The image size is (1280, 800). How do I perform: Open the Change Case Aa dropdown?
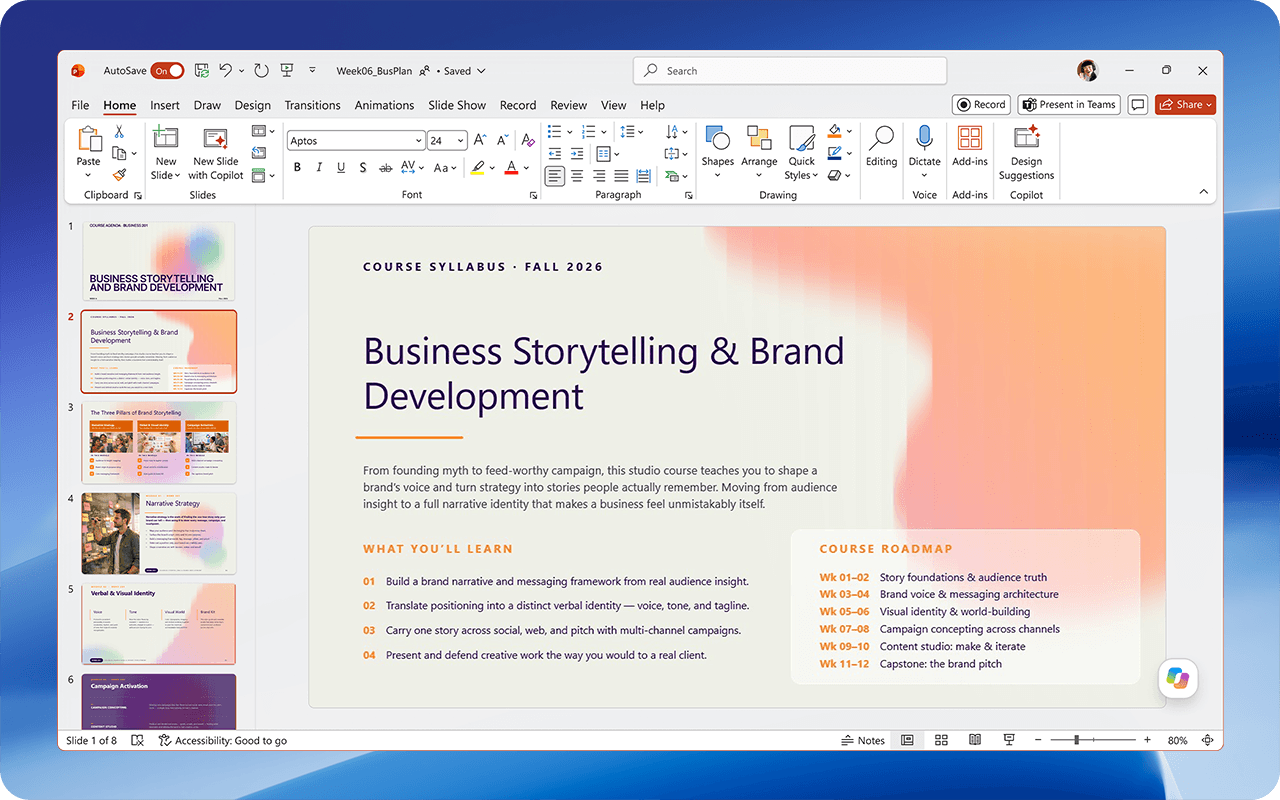445,168
